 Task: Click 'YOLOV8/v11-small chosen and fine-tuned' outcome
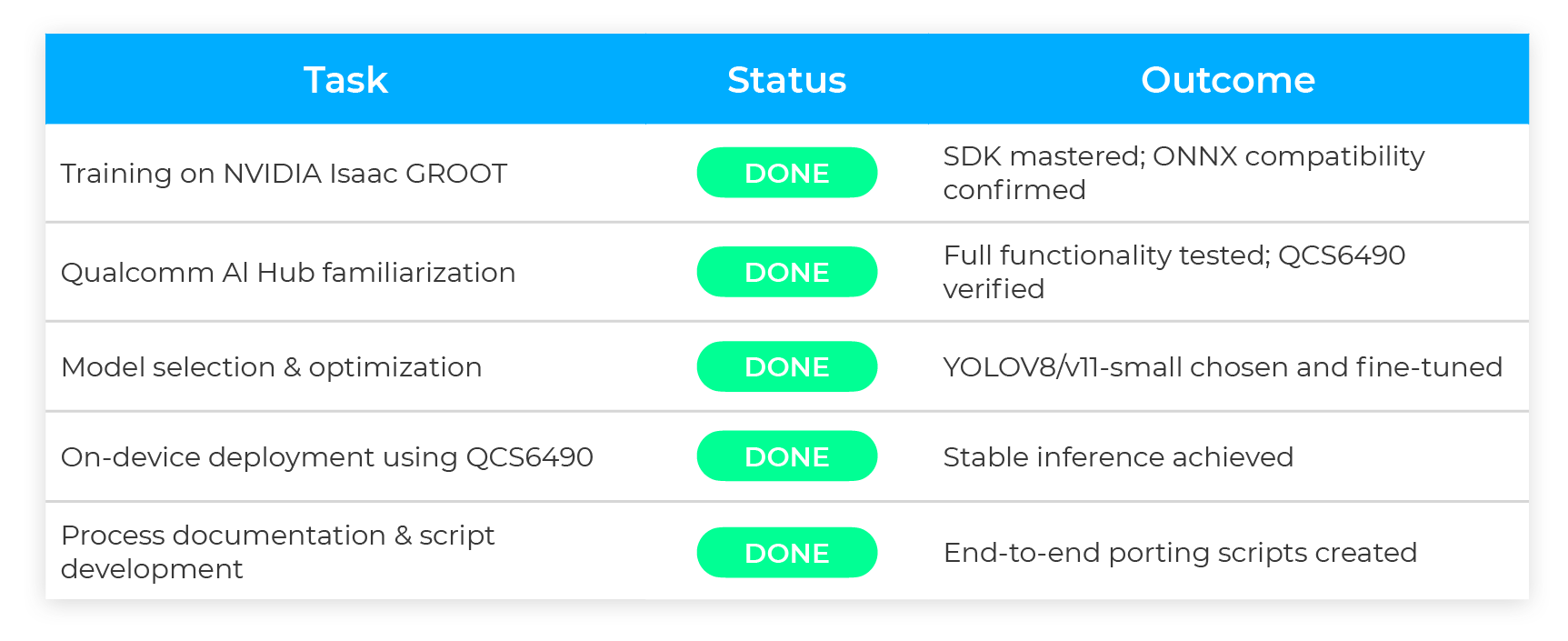tap(1223, 367)
